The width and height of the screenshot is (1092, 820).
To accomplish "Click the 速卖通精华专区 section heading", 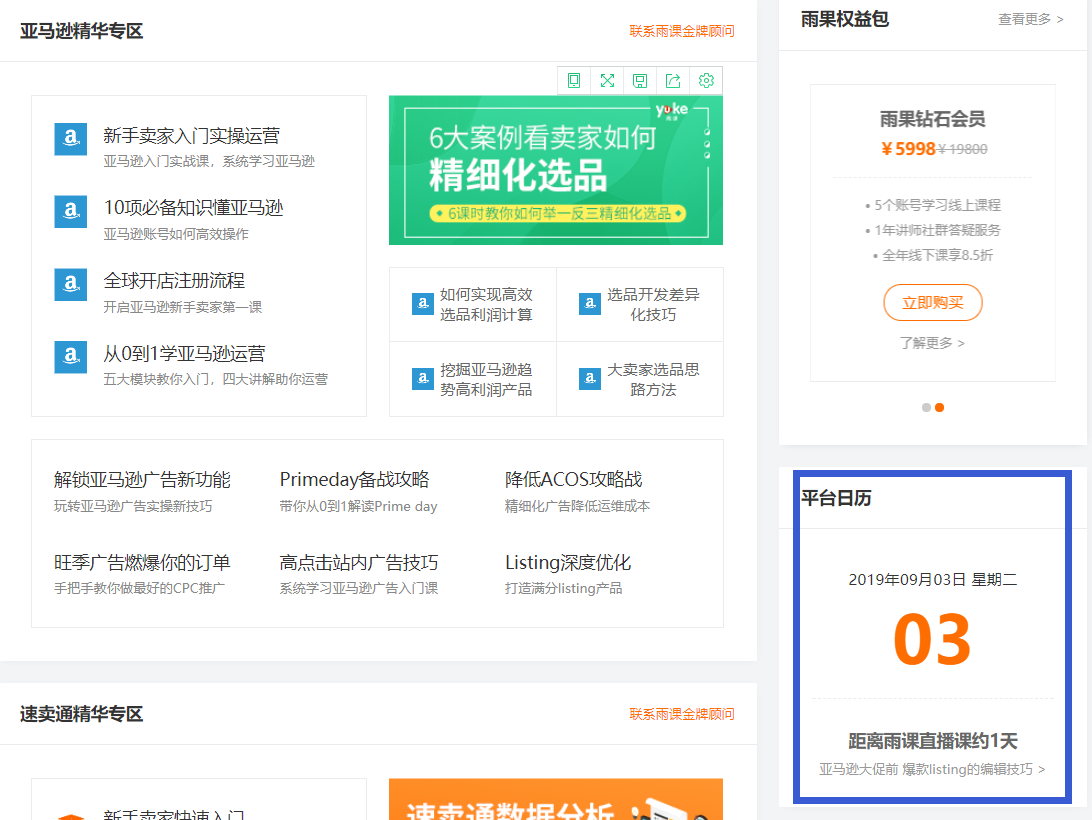I will tap(81, 714).
